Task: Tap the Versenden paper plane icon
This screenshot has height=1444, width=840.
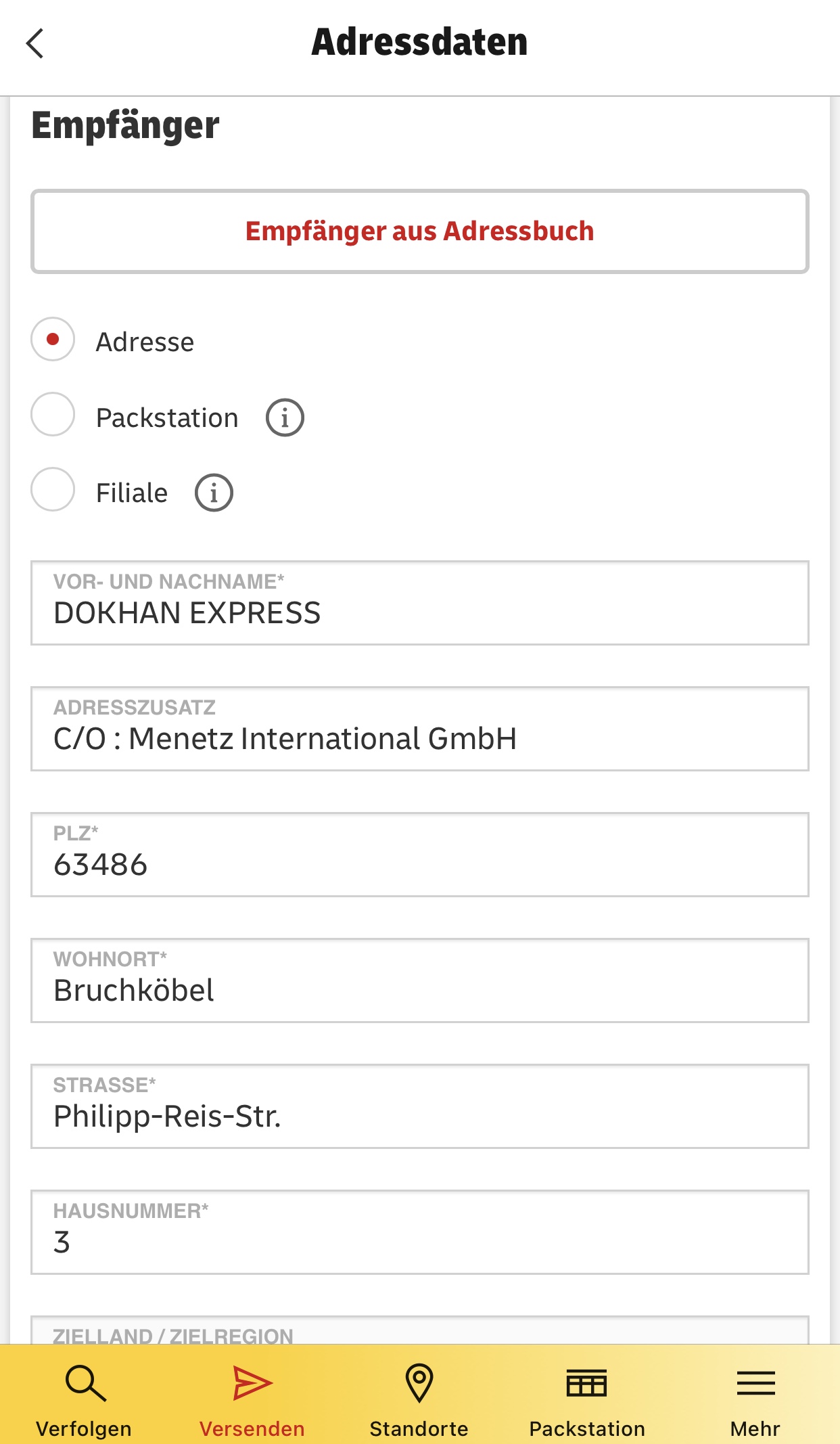Action: click(x=252, y=1383)
